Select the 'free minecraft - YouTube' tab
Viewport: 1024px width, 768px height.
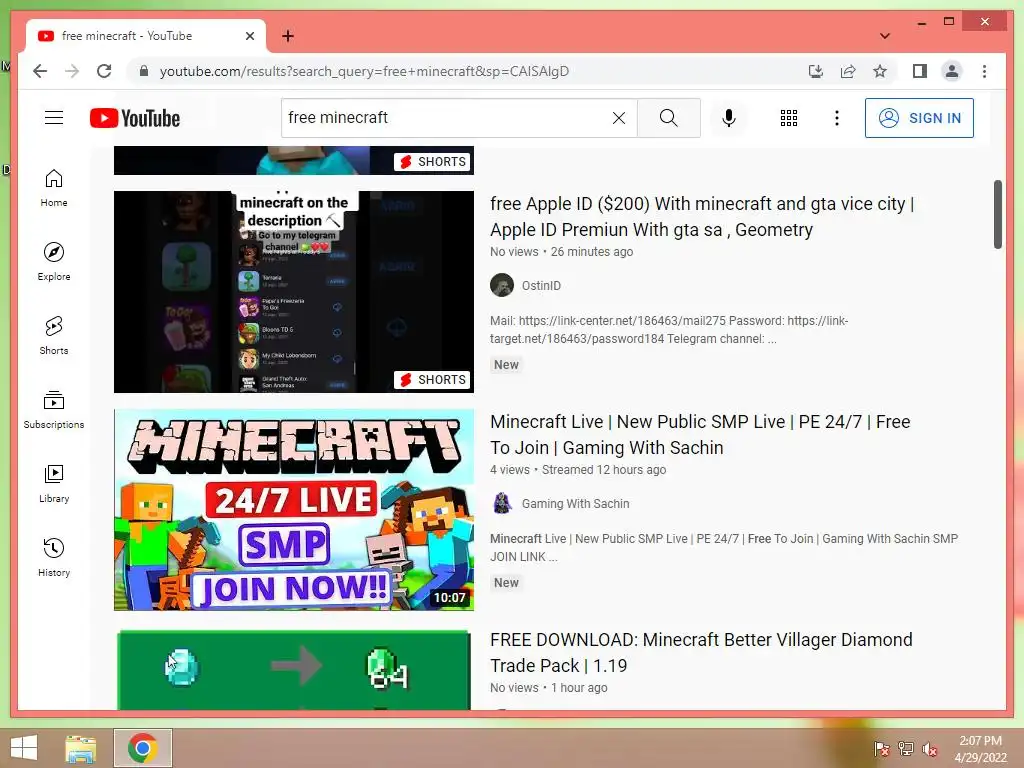point(145,36)
